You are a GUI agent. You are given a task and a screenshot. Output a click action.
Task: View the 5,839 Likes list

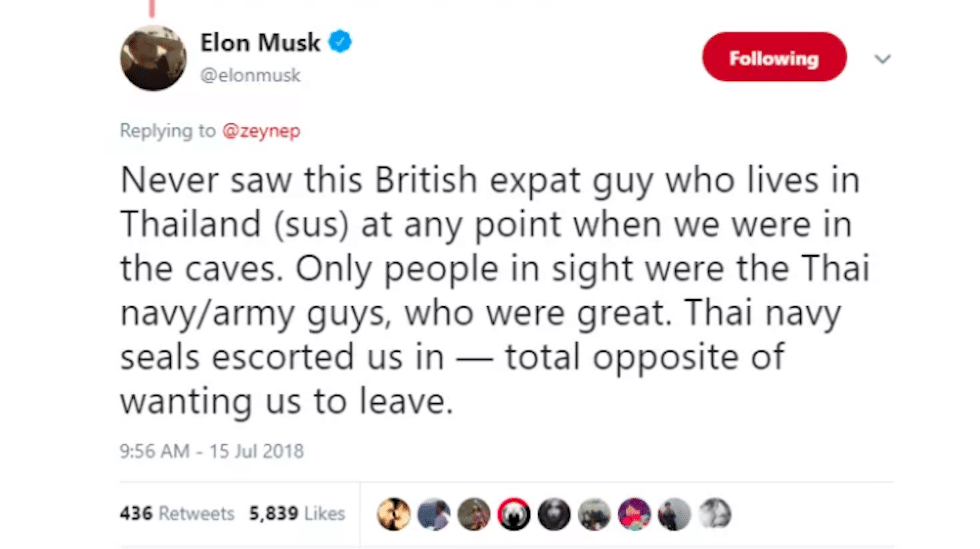[x=297, y=514]
